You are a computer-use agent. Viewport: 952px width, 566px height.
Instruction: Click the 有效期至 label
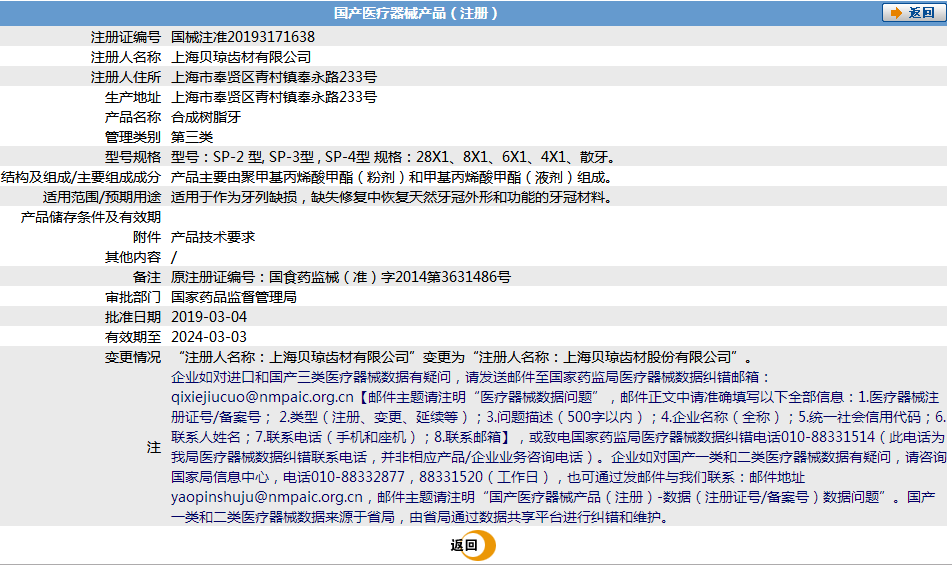tap(133, 337)
